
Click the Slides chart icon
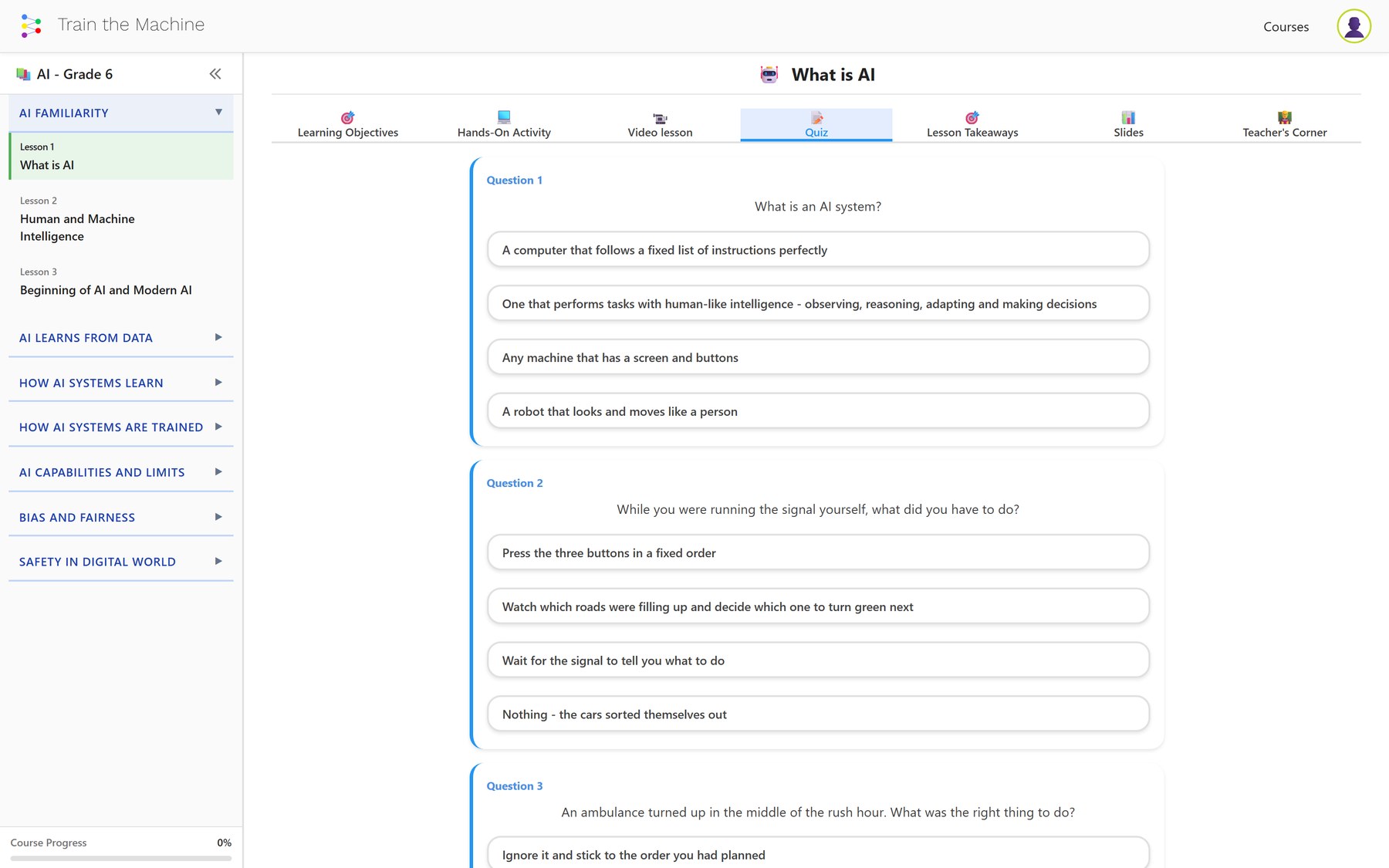(x=1128, y=117)
